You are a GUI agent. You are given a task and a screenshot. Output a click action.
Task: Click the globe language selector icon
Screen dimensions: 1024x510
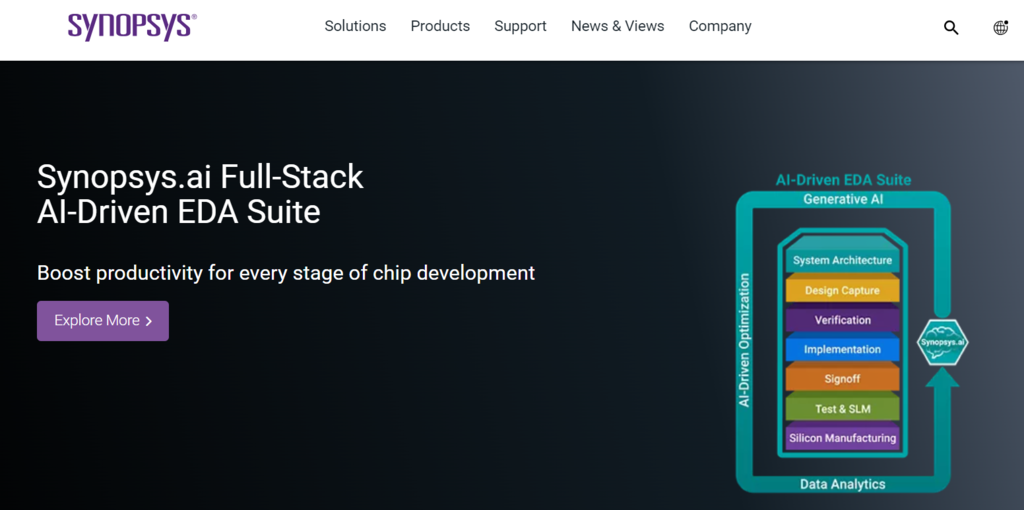pyautogui.click(x=1000, y=28)
